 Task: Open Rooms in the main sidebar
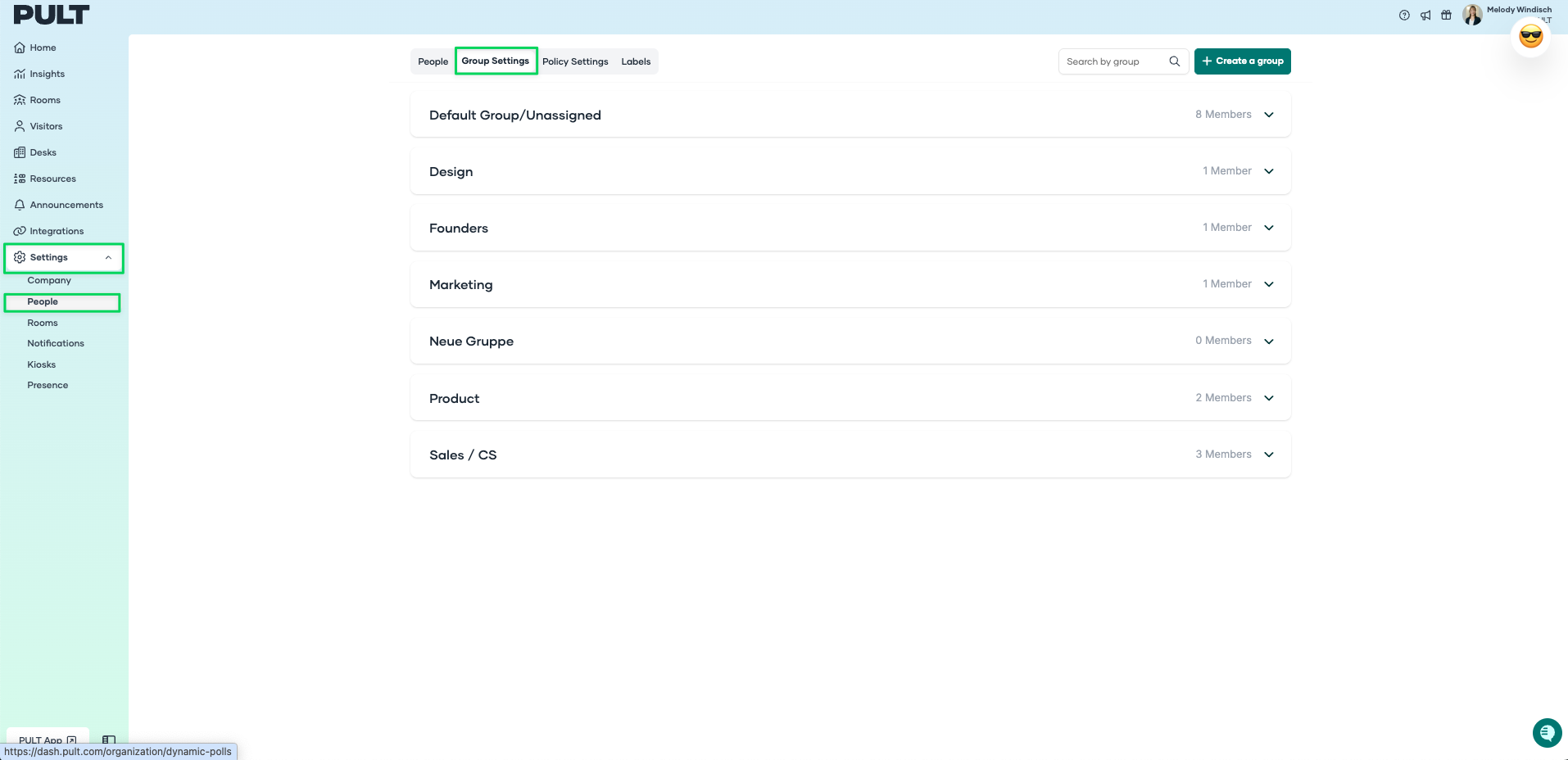point(37,100)
